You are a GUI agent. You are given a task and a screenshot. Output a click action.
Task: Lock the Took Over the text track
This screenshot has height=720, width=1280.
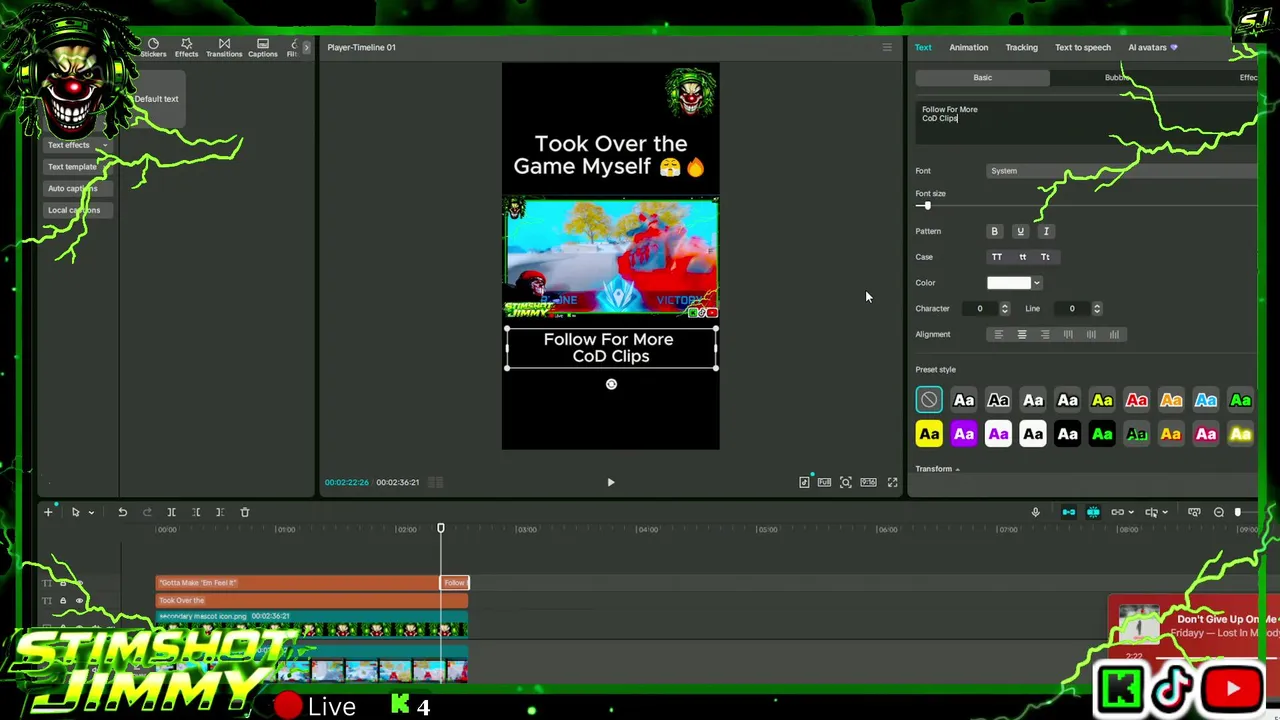pos(62,601)
